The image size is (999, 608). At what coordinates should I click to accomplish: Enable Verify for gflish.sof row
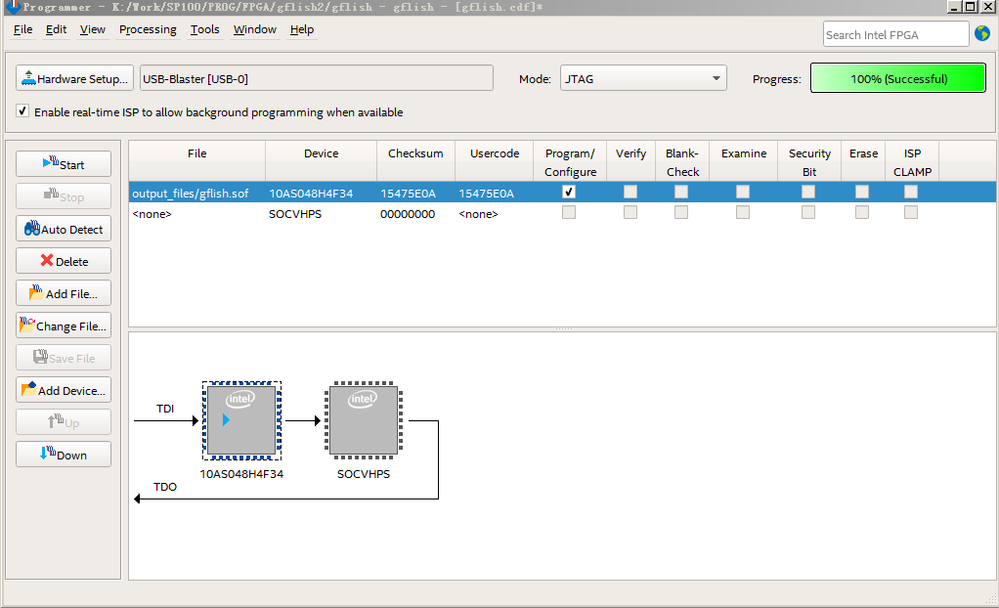tap(630, 192)
